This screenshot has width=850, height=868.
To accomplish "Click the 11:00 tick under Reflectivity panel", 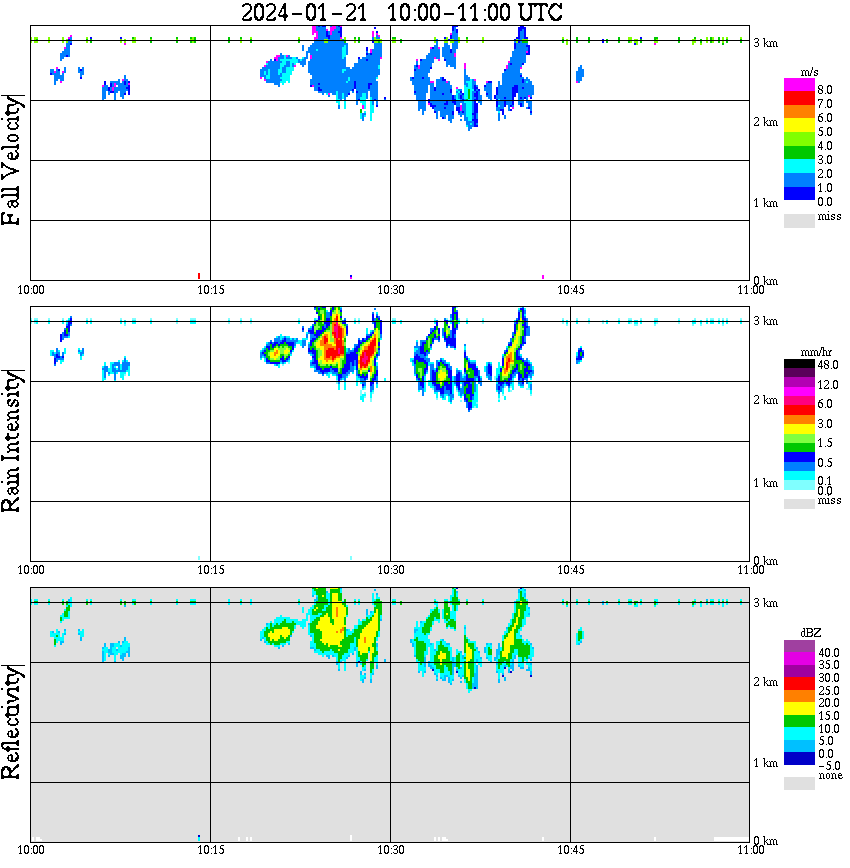I will click(x=751, y=850).
